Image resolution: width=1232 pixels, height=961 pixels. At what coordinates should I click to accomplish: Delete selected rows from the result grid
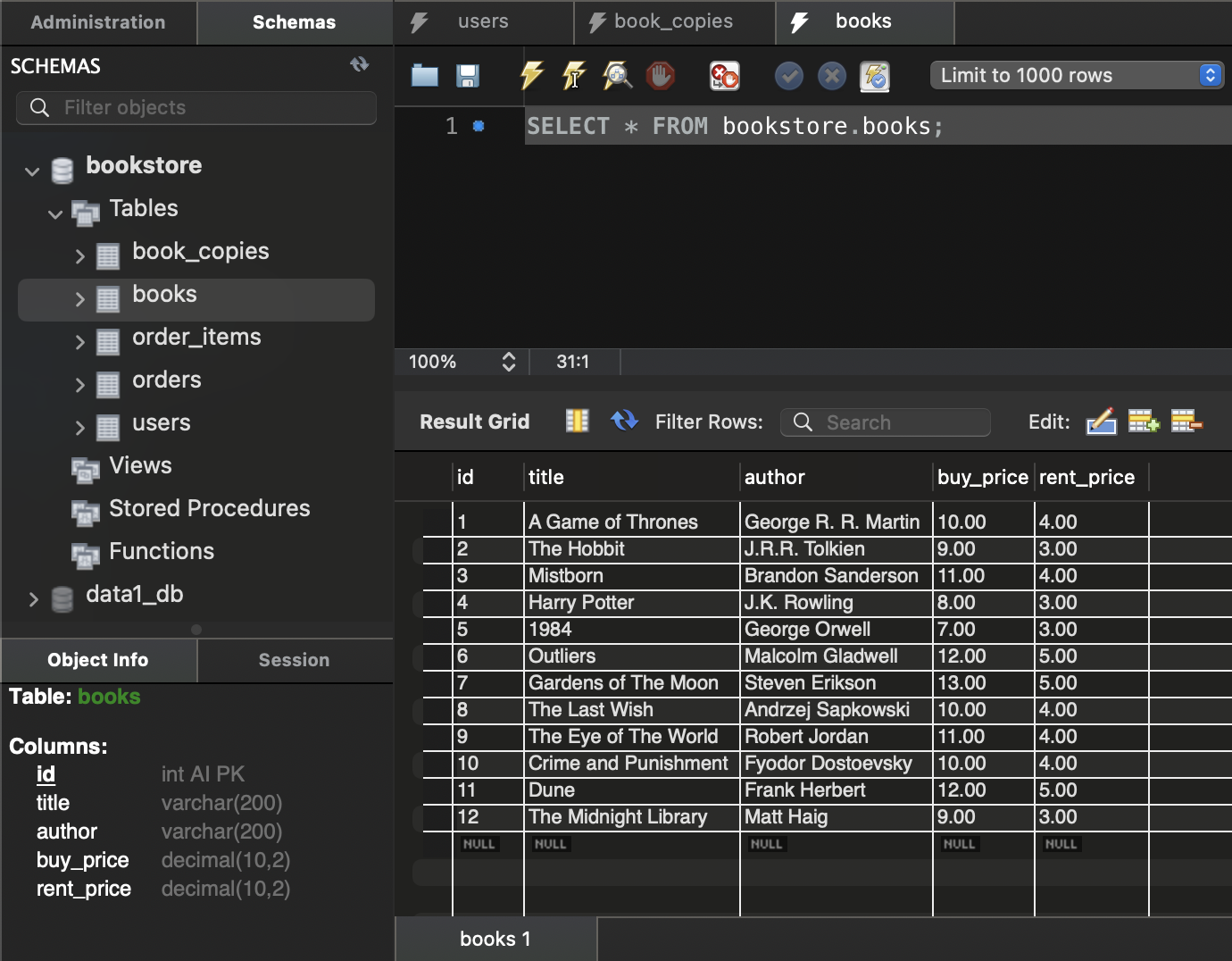coord(1186,421)
